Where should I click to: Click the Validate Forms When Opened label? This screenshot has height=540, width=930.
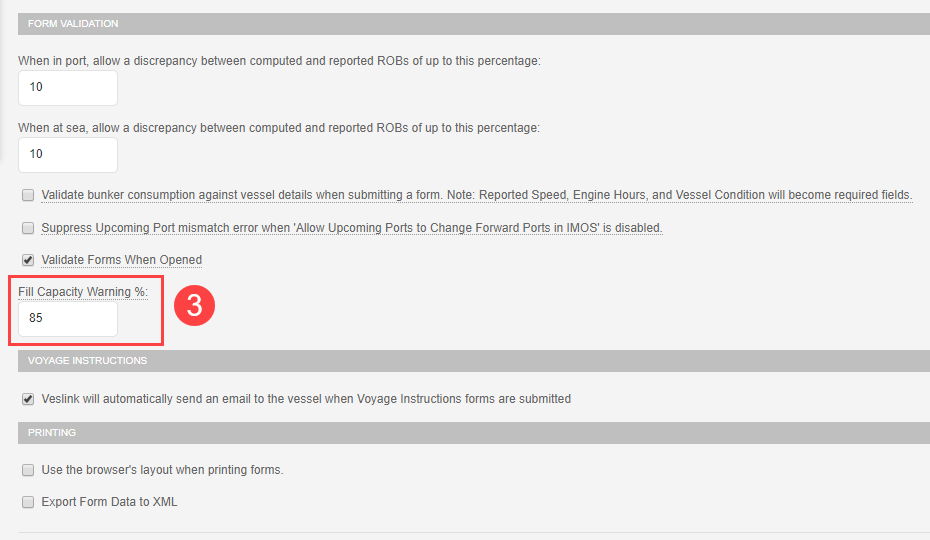click(x=121, y=260)
